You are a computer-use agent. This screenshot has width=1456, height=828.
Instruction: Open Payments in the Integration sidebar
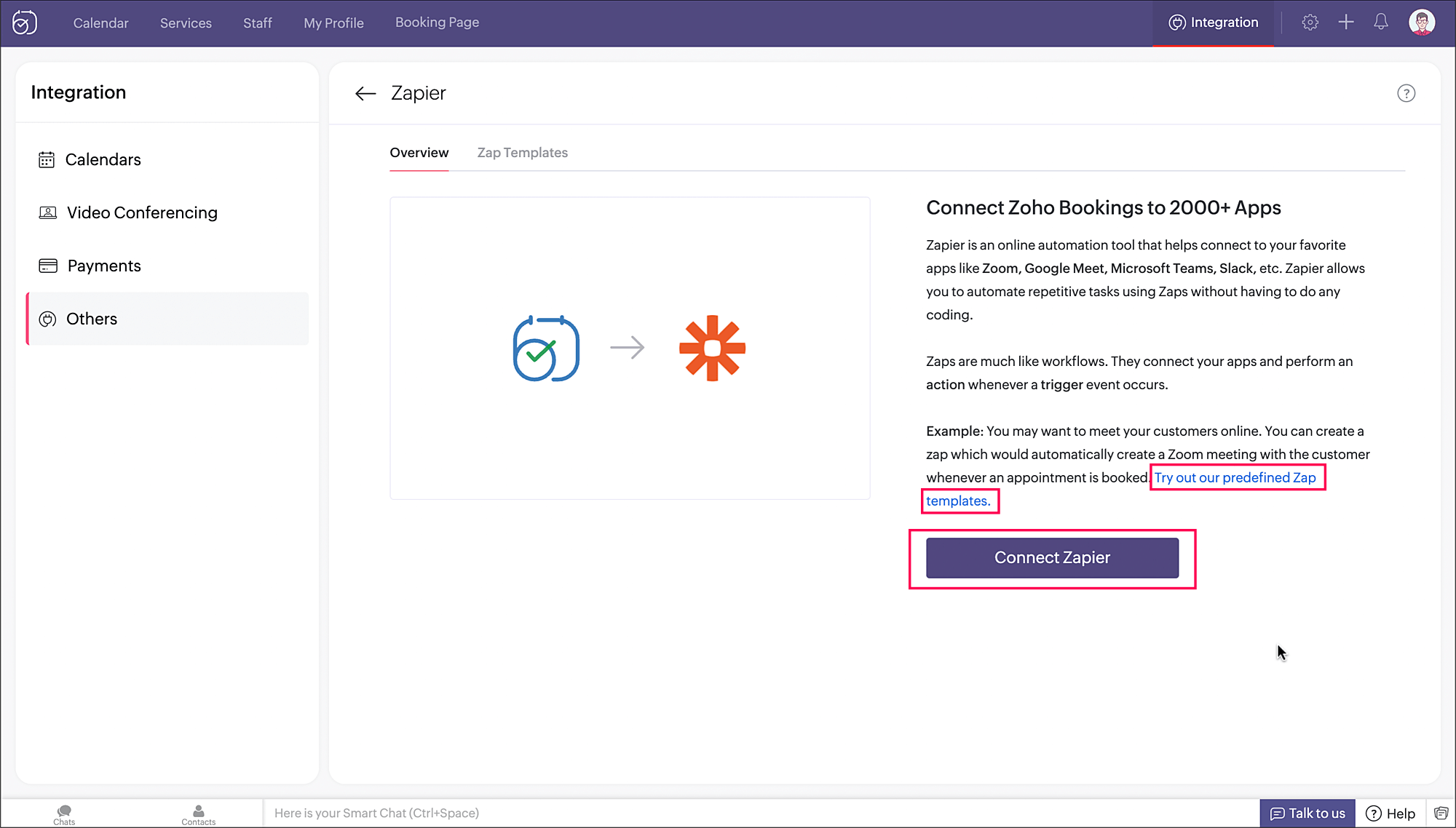(104, 266)
